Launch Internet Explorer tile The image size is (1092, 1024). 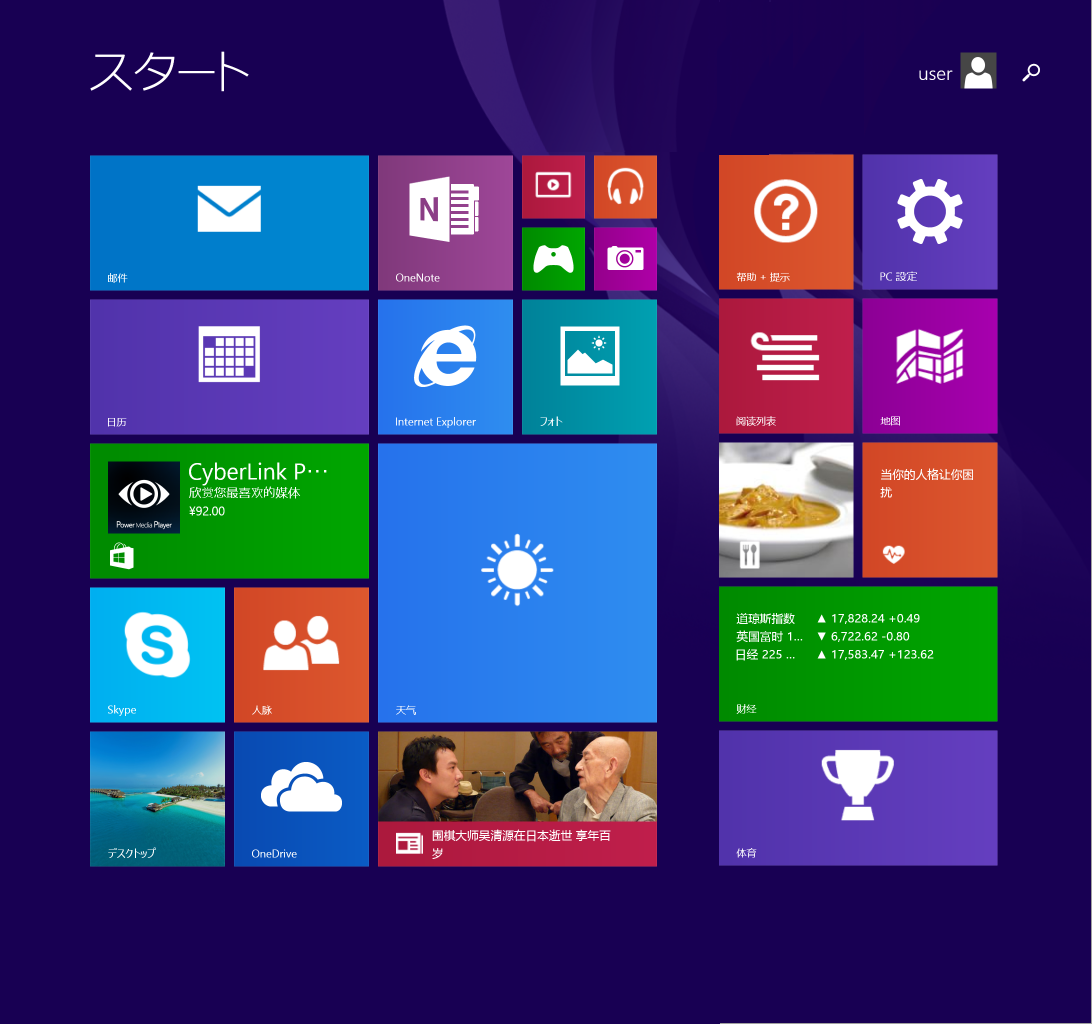click(445, 367)
